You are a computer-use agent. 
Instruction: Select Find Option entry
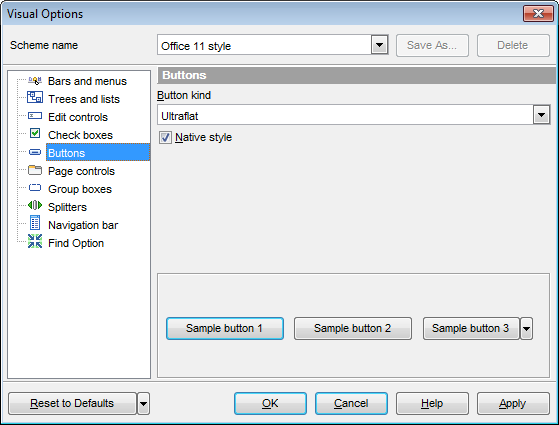coord(76,243)
